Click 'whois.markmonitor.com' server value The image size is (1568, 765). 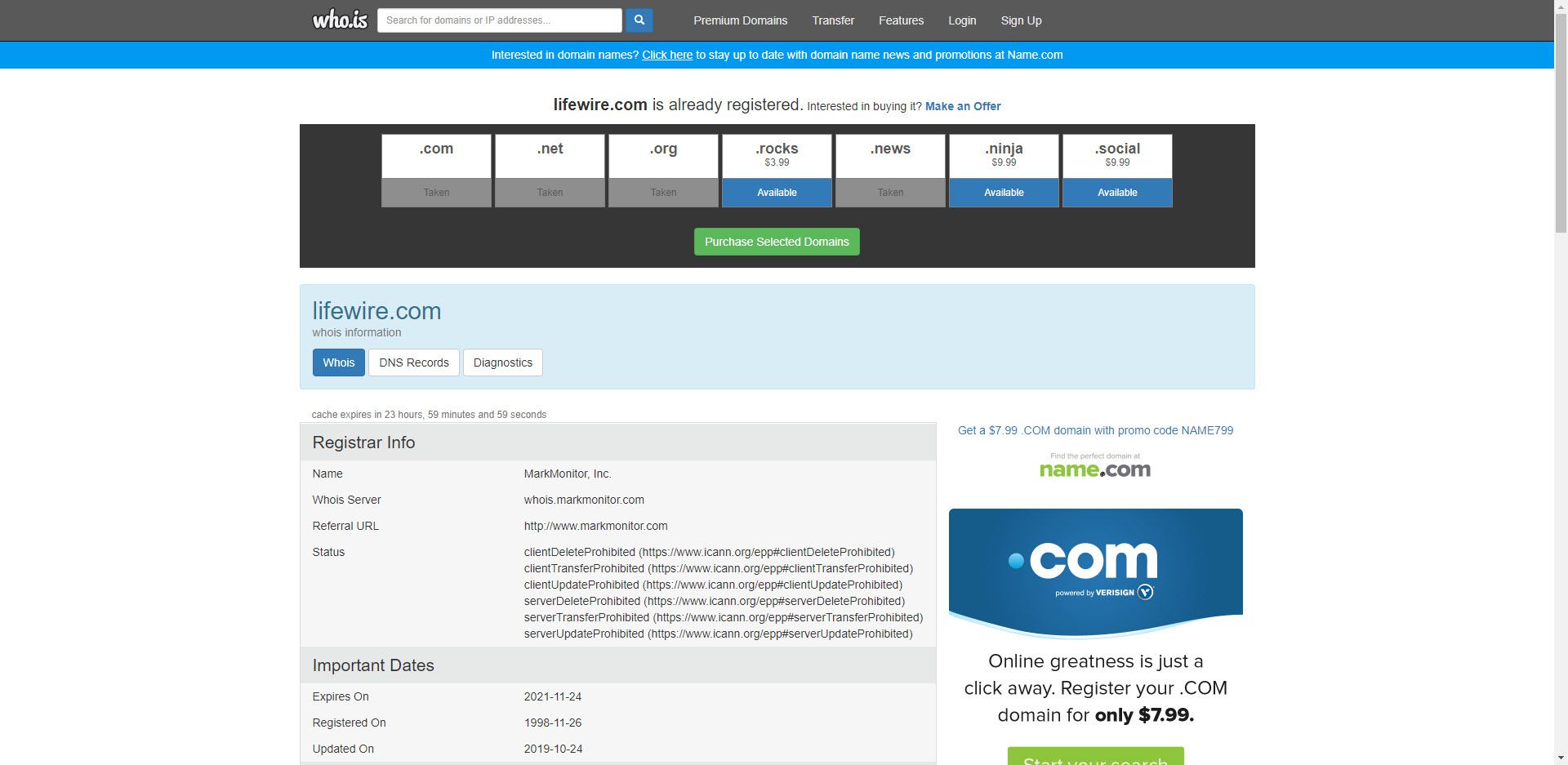click(x=584, y=500)
